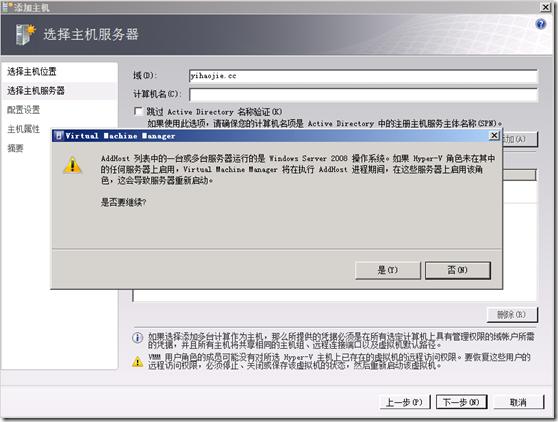Click the Virtual Machine Manager title icon
This screenshot has width=558, height=422.
tap(59, 136)
